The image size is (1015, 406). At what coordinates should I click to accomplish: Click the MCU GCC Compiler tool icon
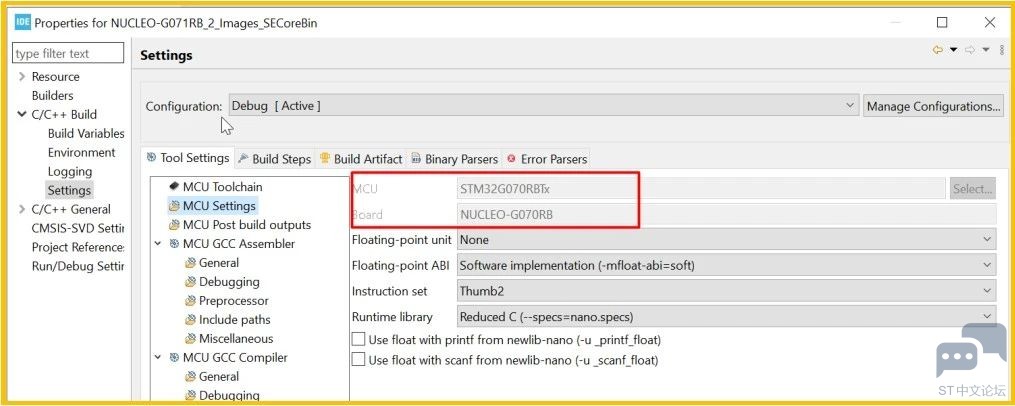coord(174,357)
